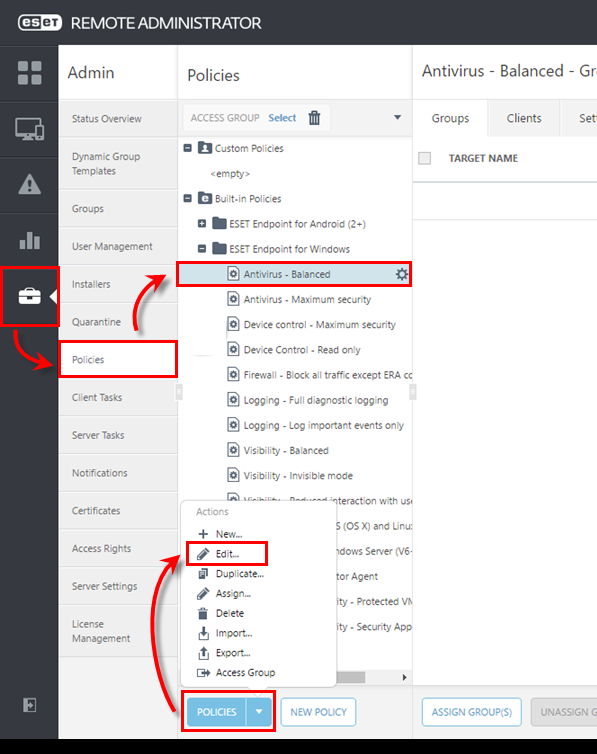Open Dynamic Group Templates in Admin menu
Image resolution: width=597 pixels, height=754 pixels.
point(118,163)
